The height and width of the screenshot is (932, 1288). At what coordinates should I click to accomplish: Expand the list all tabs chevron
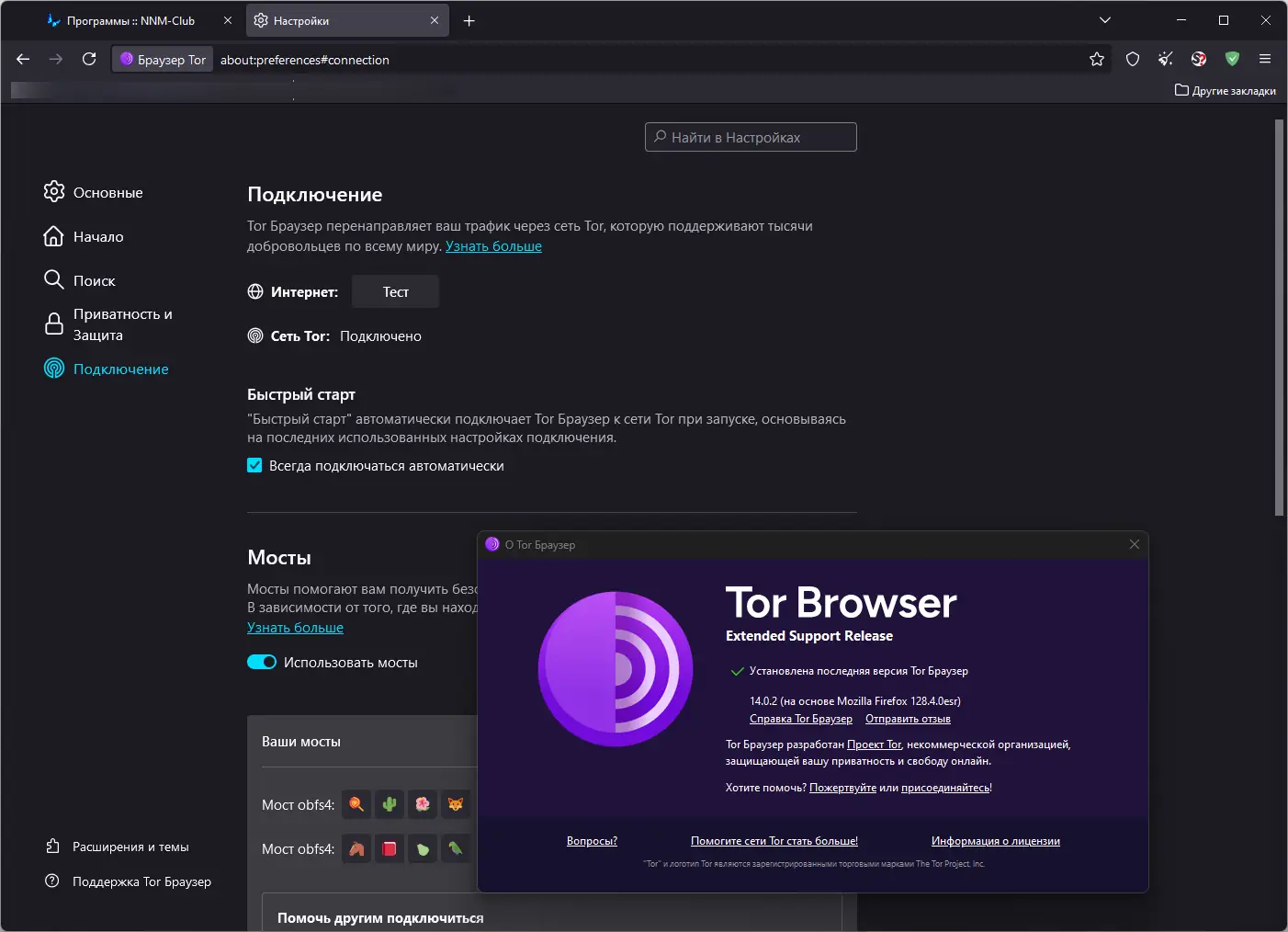point(1105,20)
